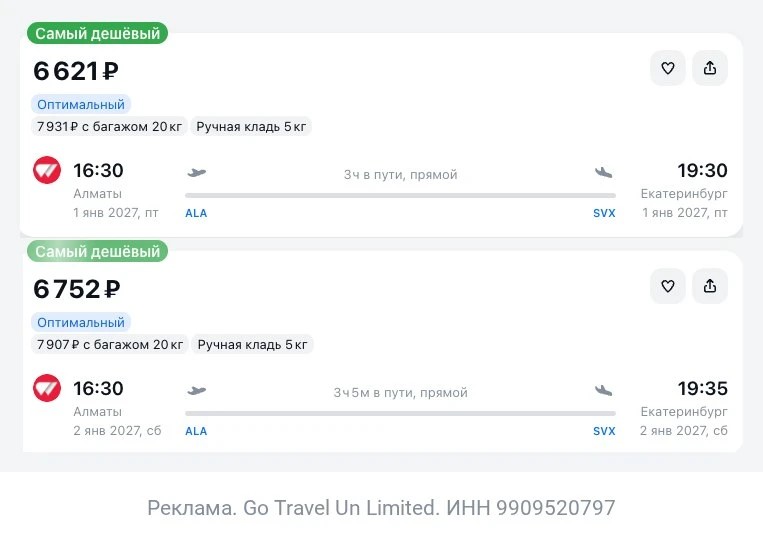Select the 7 907 ₽ с багажом 20 кг option
The height and width of the screenshot is (541, 763).
point(110,344)
